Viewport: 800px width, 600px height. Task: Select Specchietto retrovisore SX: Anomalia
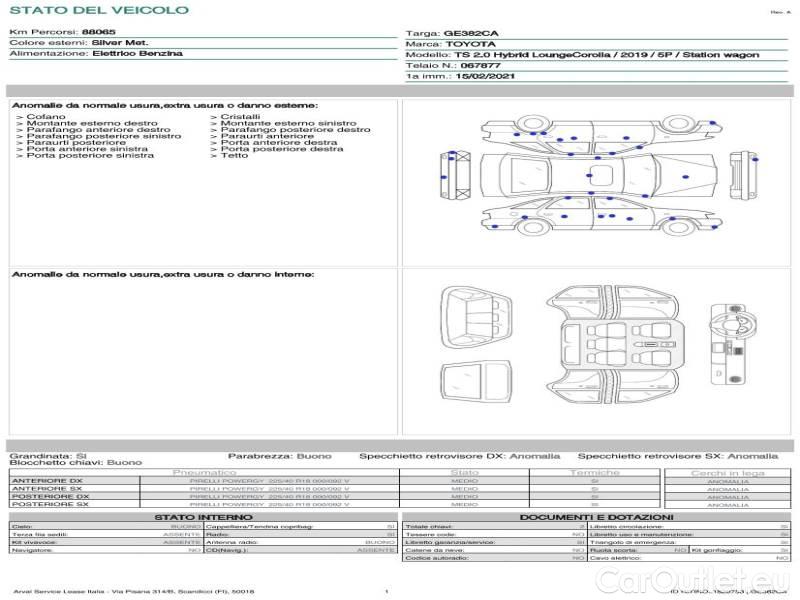(x=678, y=456)
